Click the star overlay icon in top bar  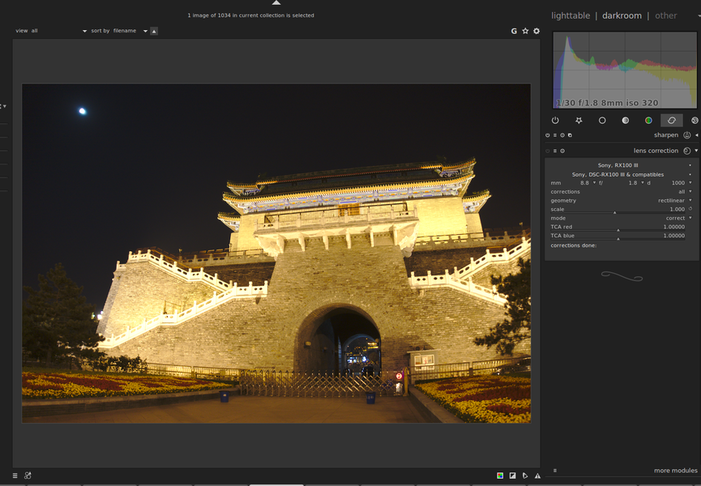click(x=525, y=31)
